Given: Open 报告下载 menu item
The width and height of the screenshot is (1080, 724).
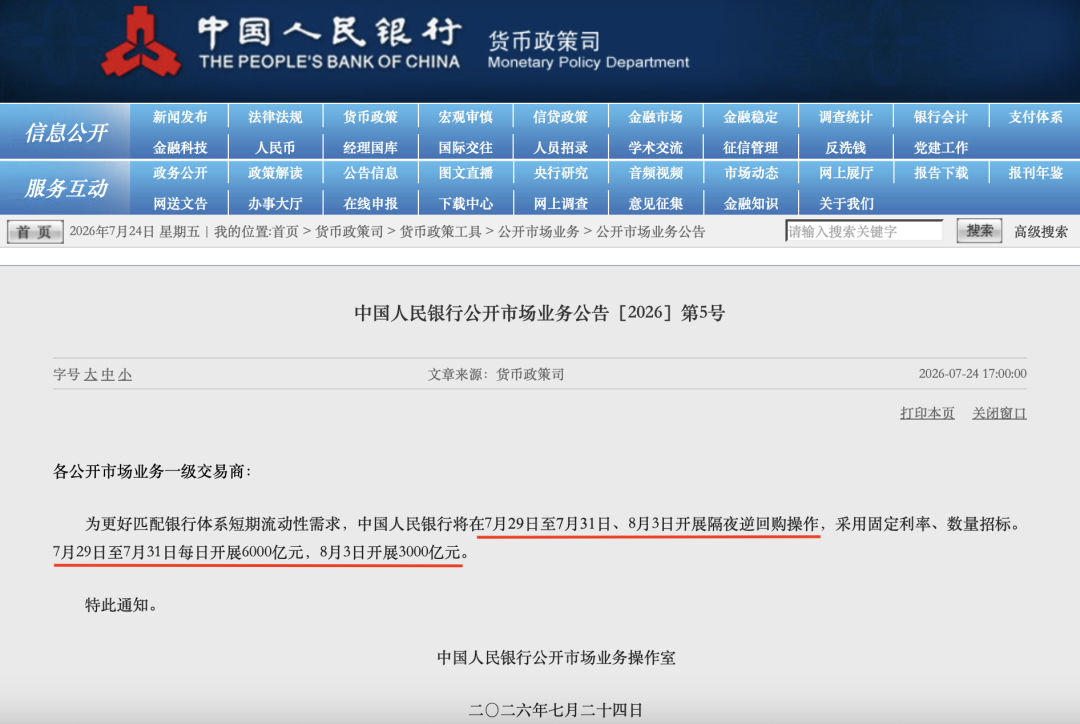Looking at the screenshot, I should [941, 173].
